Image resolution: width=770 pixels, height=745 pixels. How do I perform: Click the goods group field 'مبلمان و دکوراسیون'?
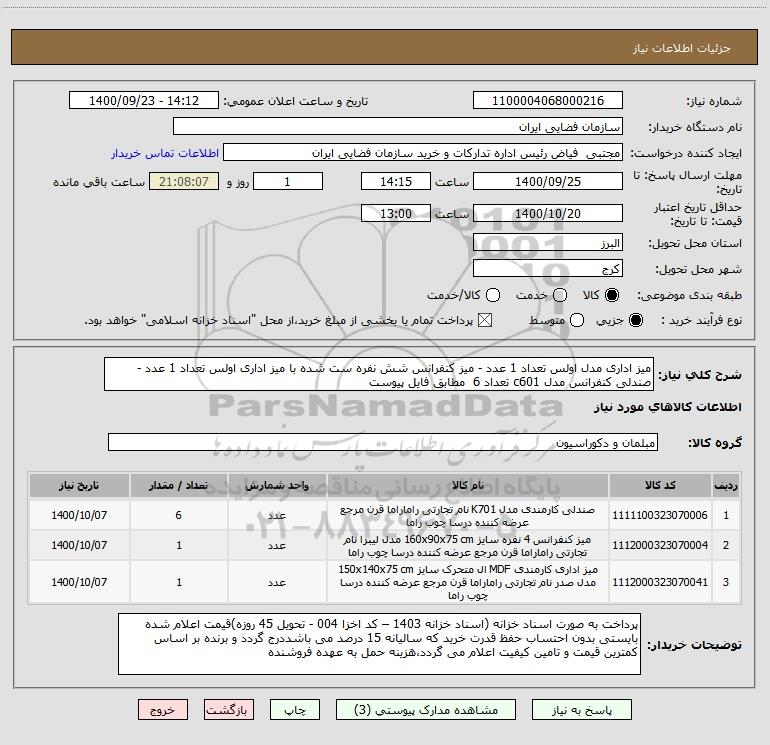(x=383, y=442)
